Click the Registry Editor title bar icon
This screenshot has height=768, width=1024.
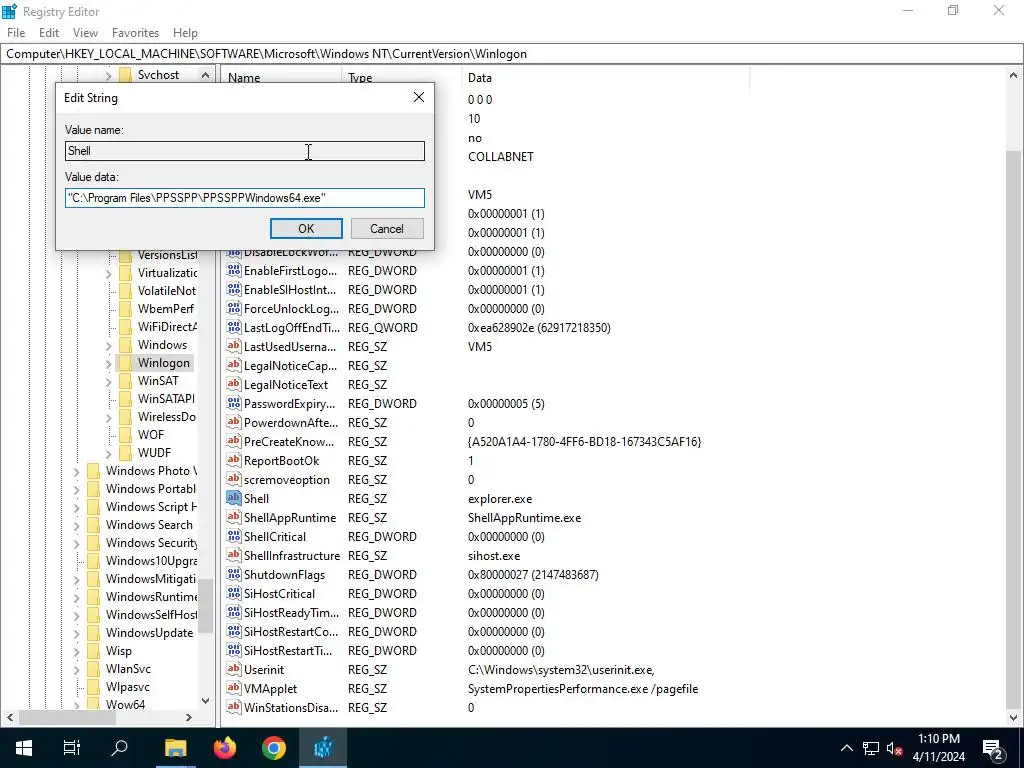pyautogui.click(x=9, y=11)
